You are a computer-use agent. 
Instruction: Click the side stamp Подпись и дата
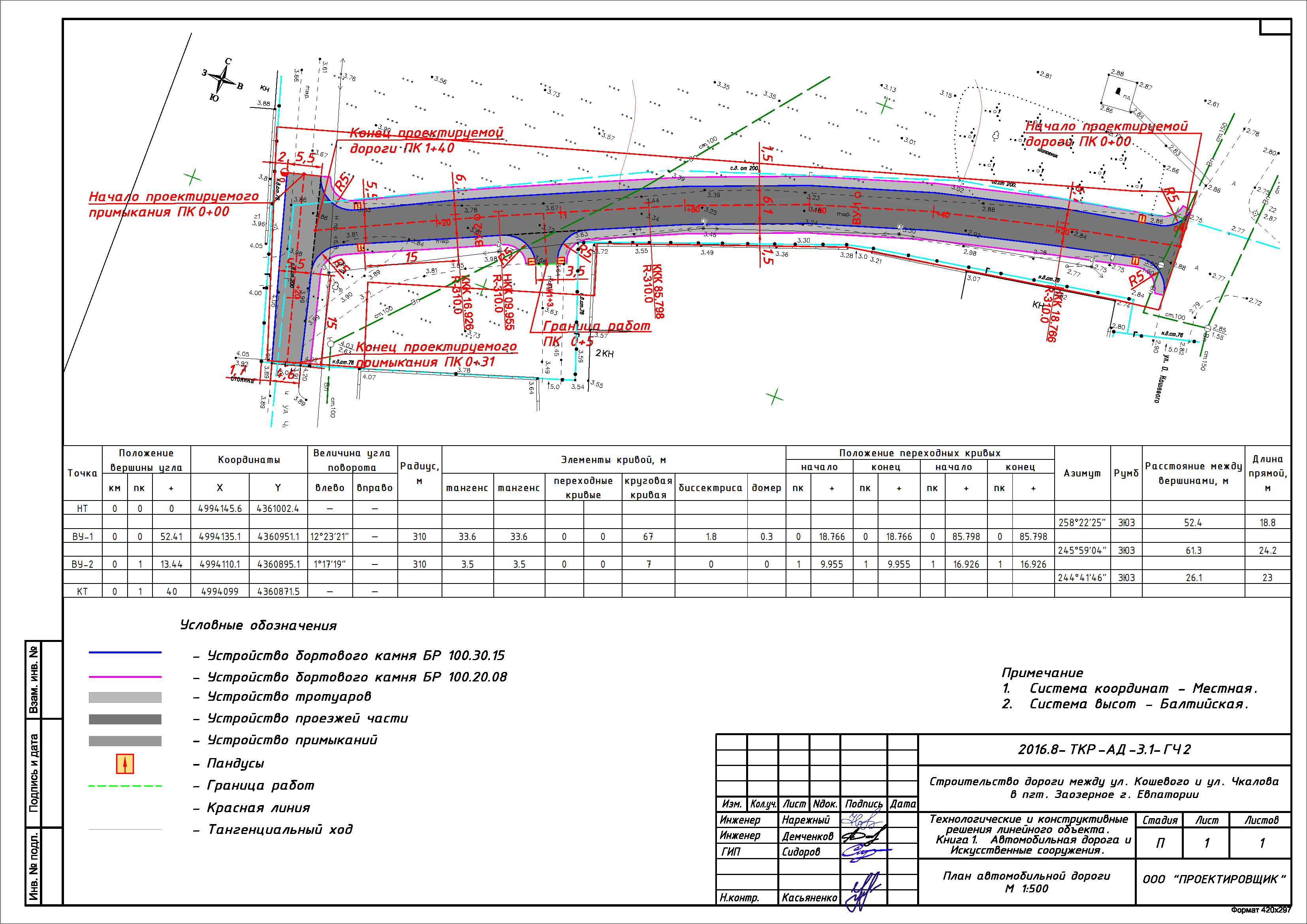34,773
